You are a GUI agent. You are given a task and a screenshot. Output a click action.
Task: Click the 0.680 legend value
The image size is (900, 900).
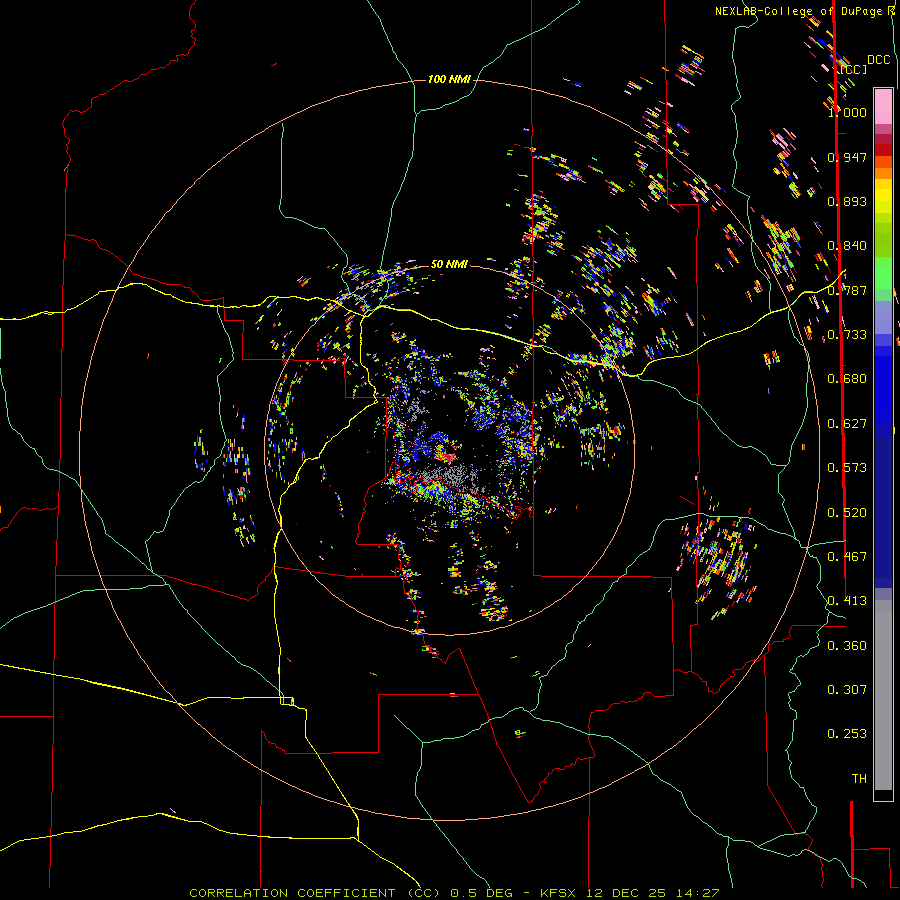coord(847,379)
